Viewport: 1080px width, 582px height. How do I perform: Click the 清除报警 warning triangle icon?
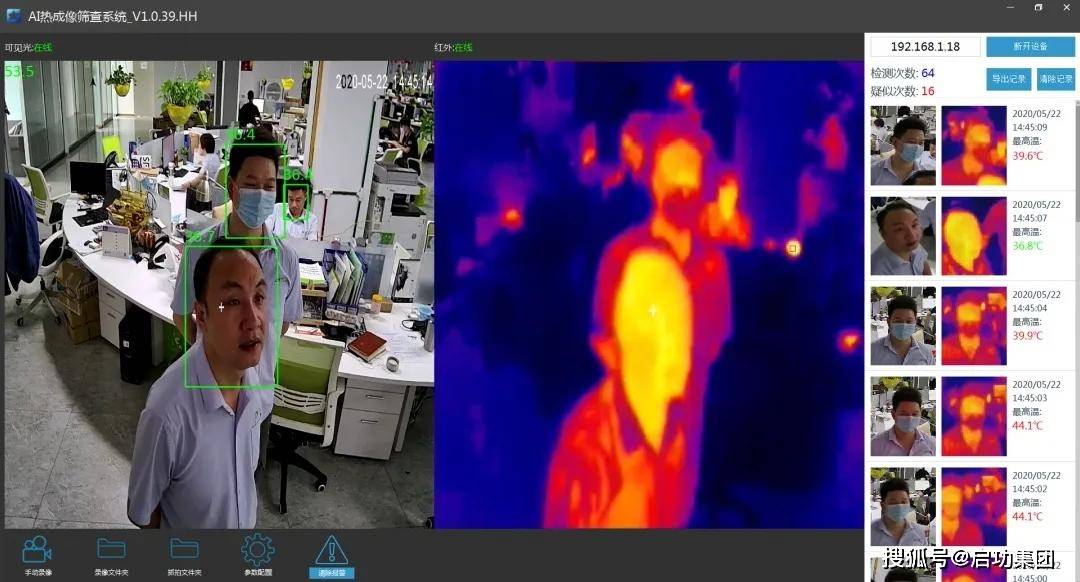[x=331, y=550]
